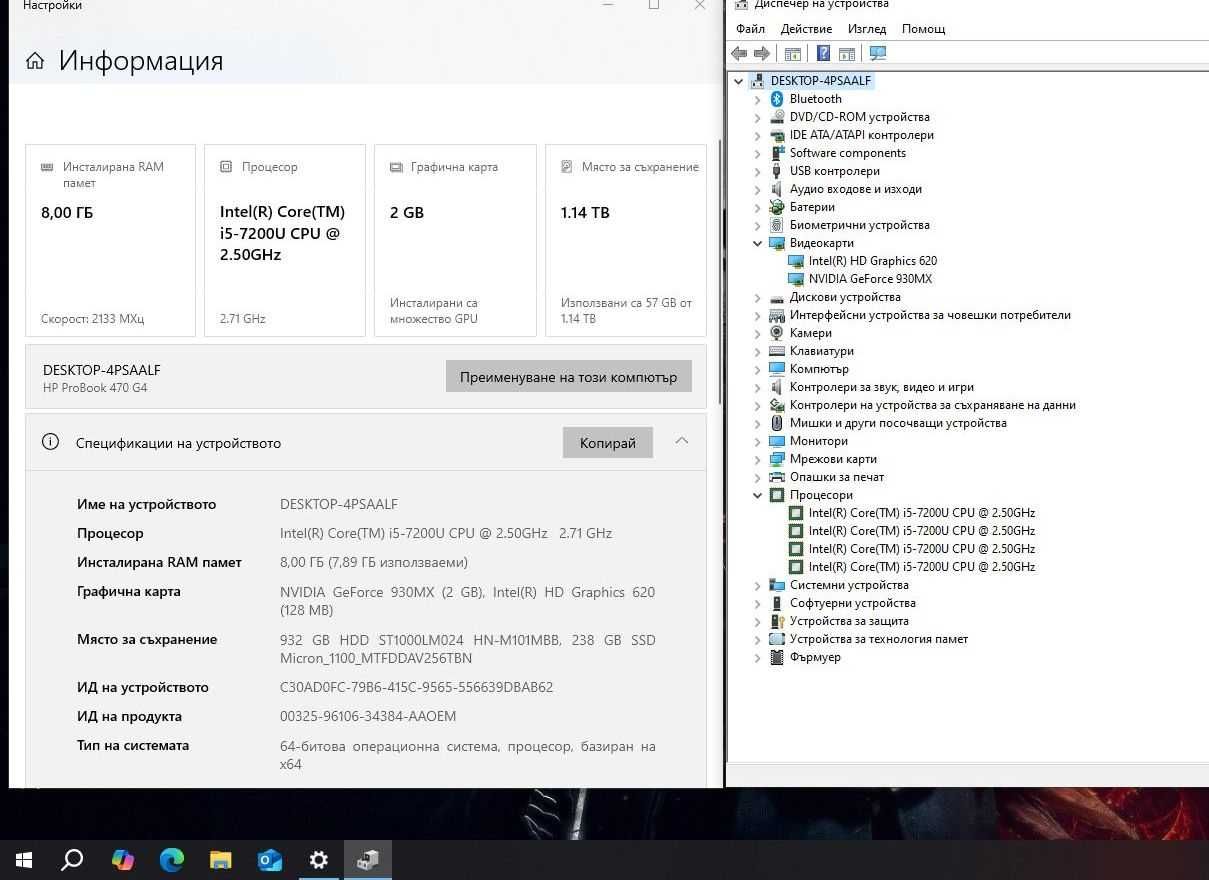Go back with Device Manager's left arrow

(x=739, y=53)
